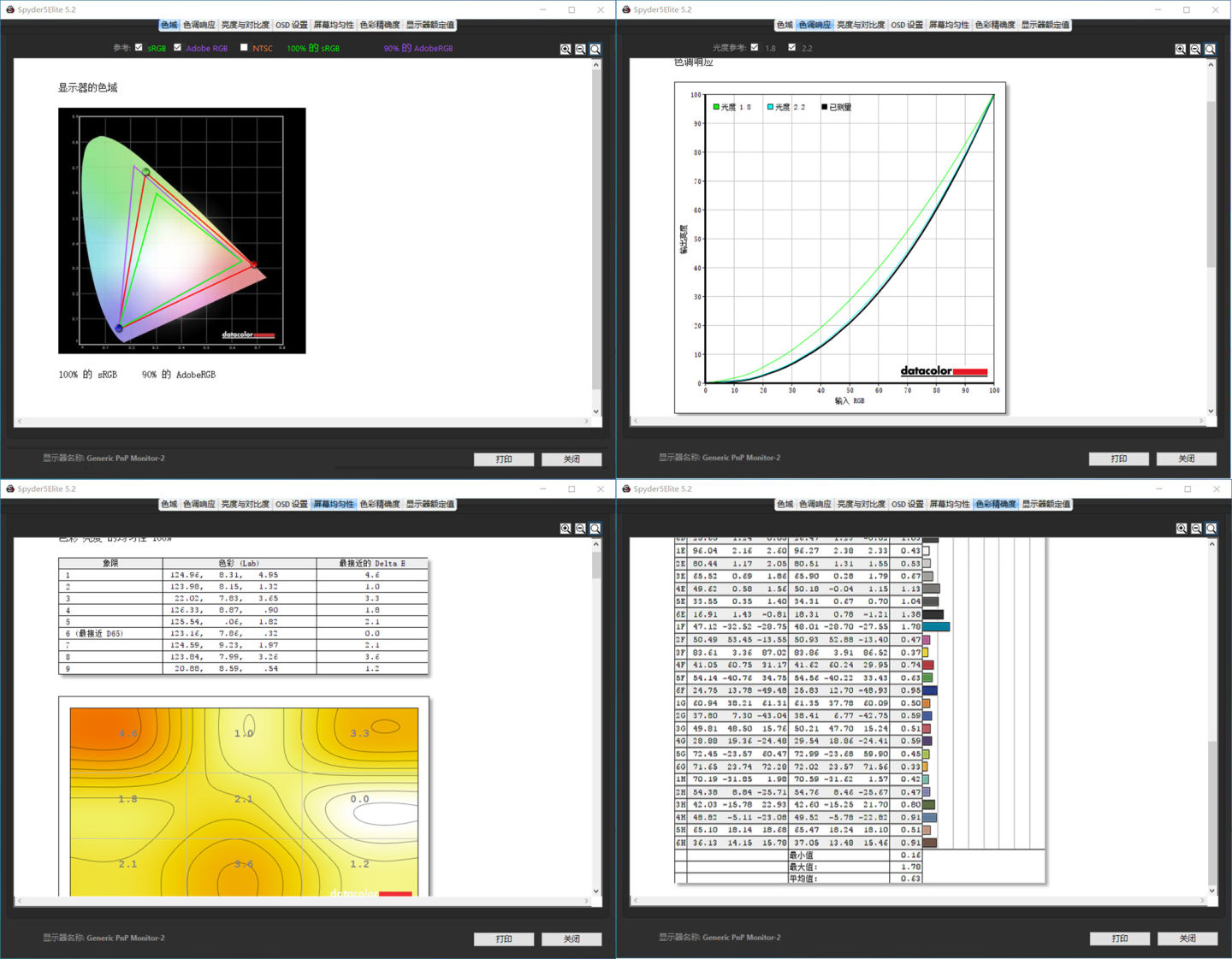The width and height of the screenshot is (1232, 959).
Task: Click the Spyder5Elite title icon in the uniformity window
Action: pos(10,488)
